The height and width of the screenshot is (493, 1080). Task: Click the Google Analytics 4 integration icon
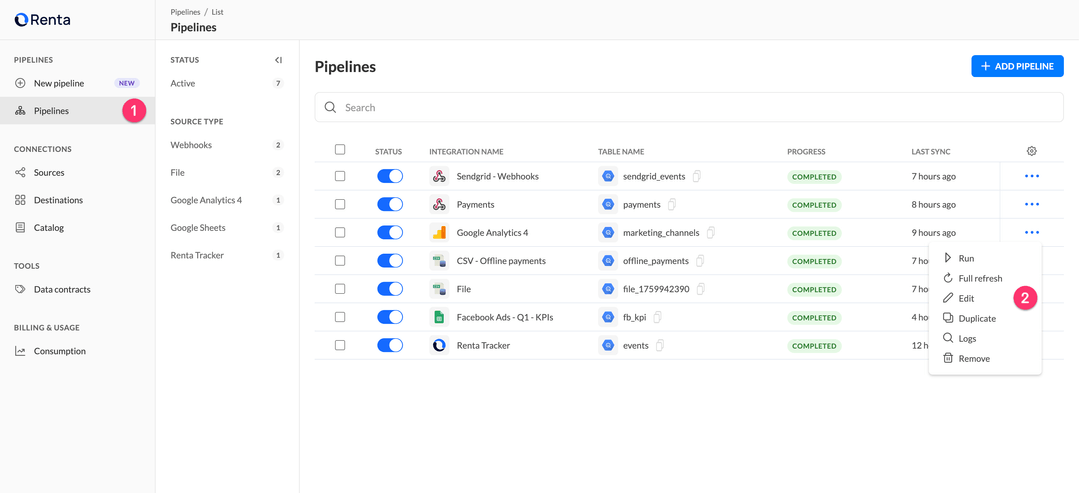click(x=439, y=232)
